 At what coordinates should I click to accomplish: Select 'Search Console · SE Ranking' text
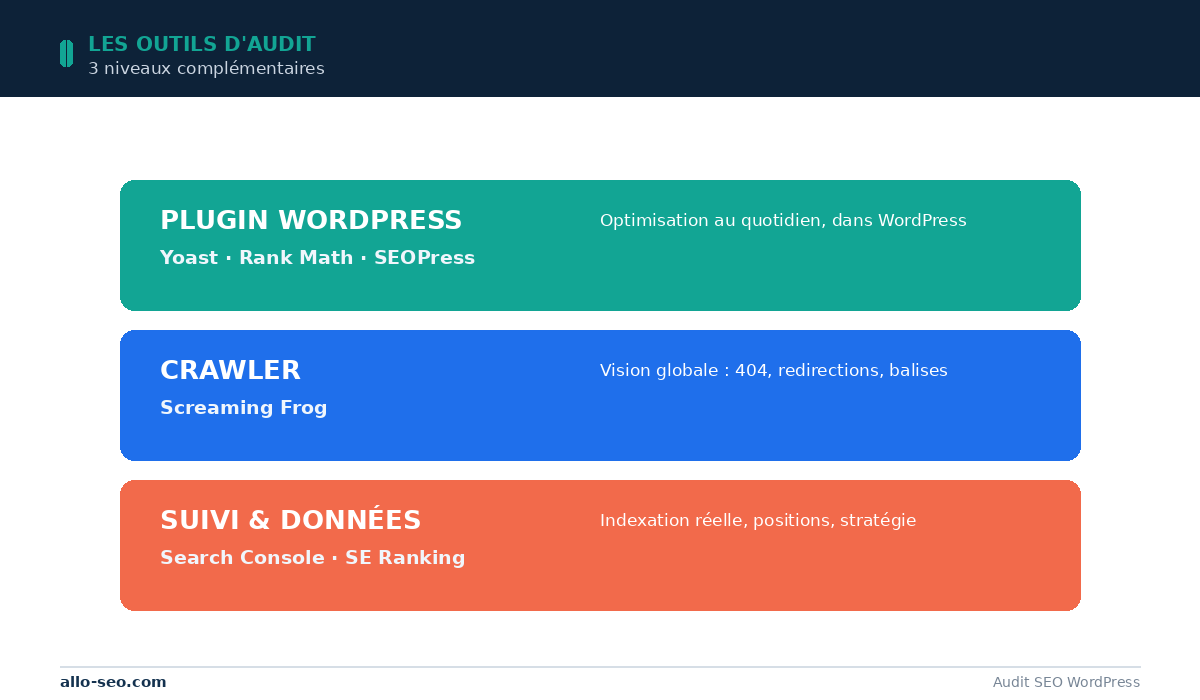[x=313, y=558]
